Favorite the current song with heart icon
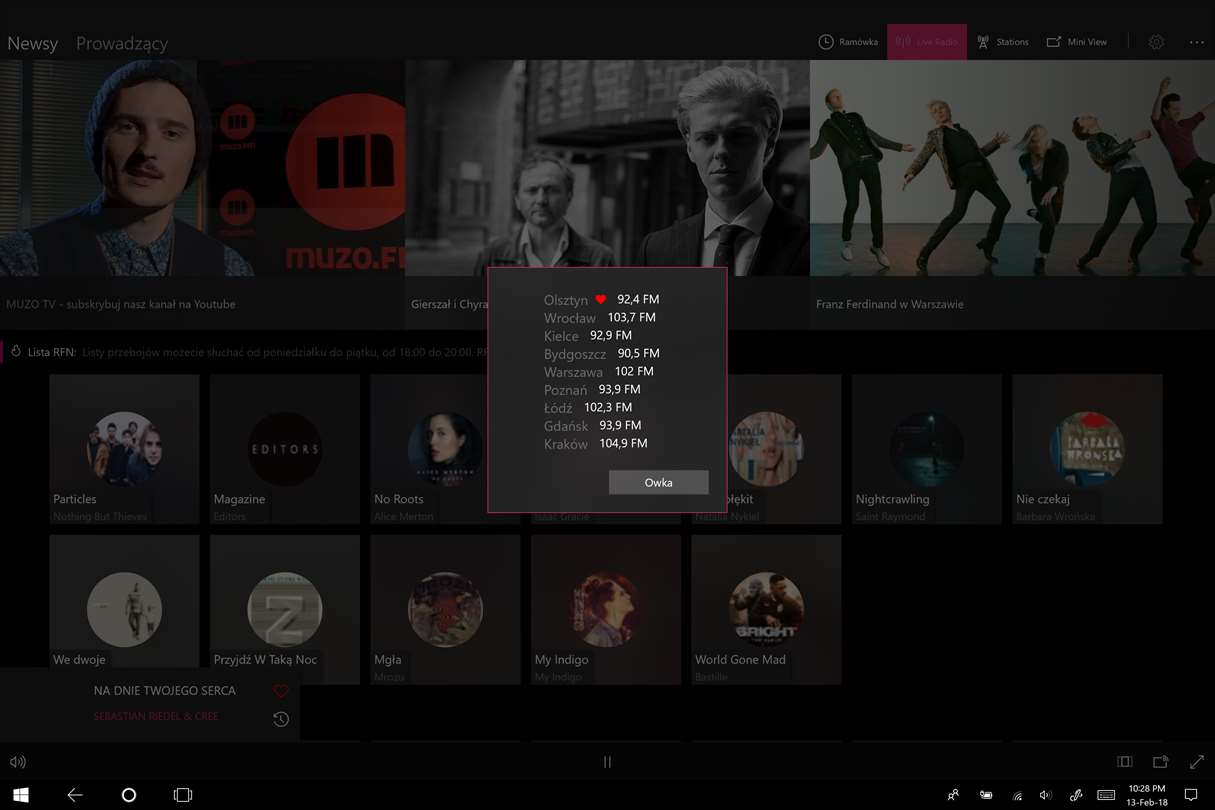Image resolution: width=1215 pixels, height=810 pixels. [281, 691]
